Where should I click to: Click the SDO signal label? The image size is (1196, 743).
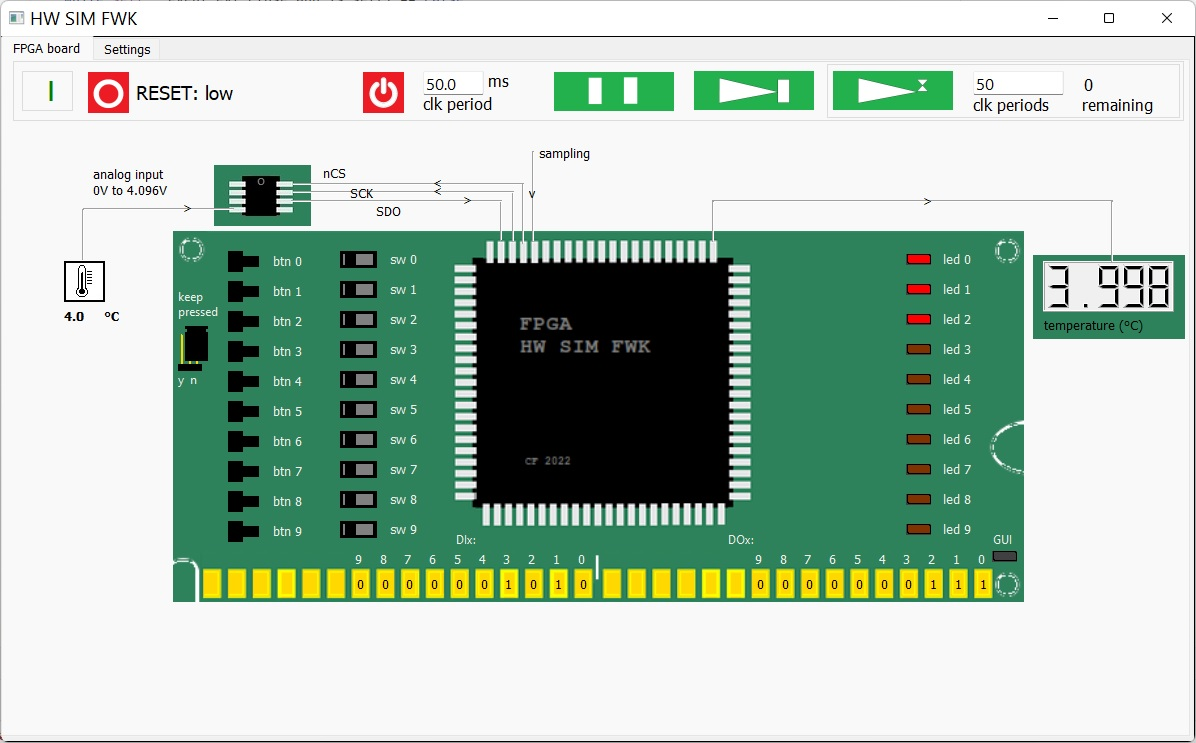[388, 211]
